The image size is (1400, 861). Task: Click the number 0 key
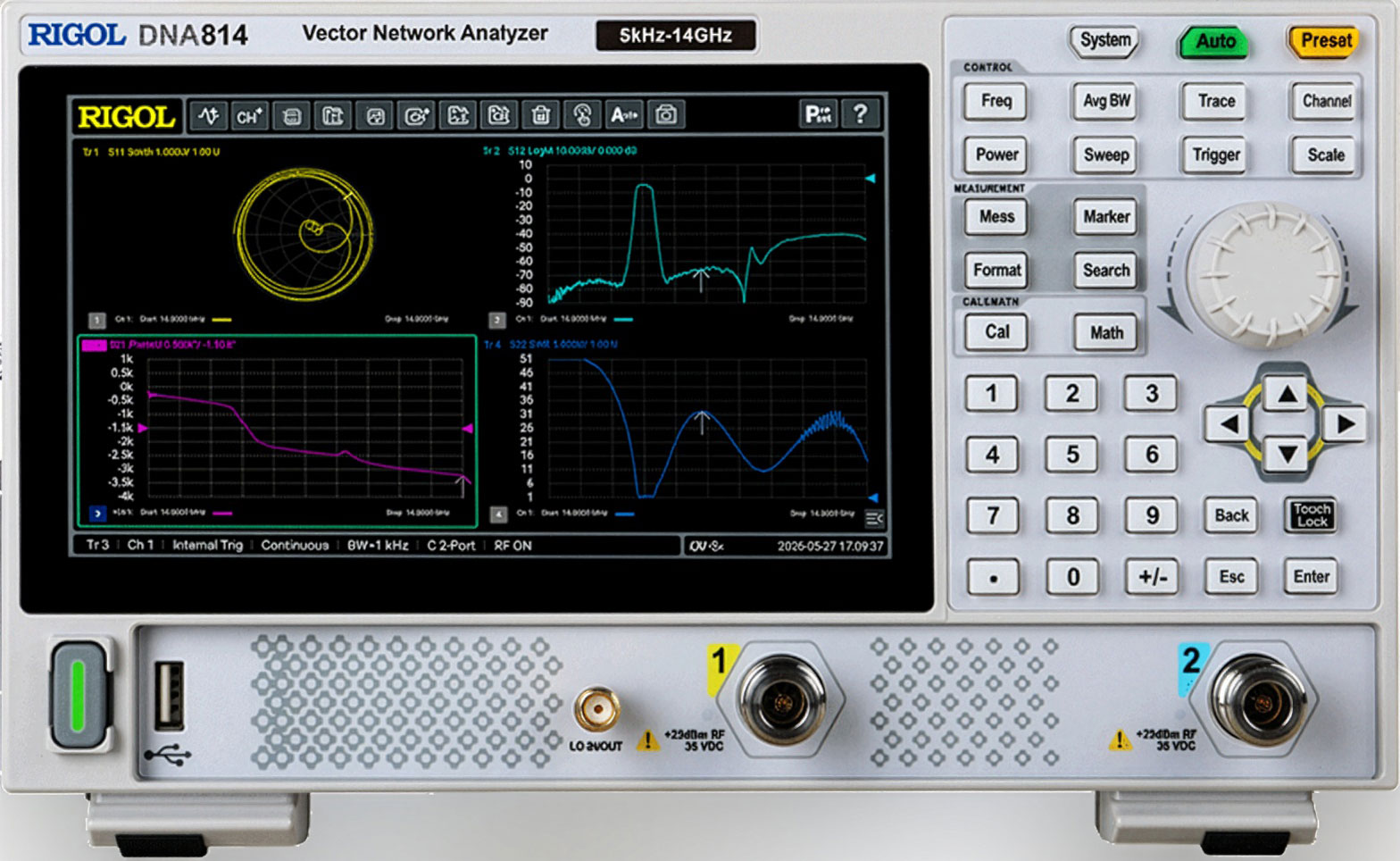click(x=1072, y=577)
